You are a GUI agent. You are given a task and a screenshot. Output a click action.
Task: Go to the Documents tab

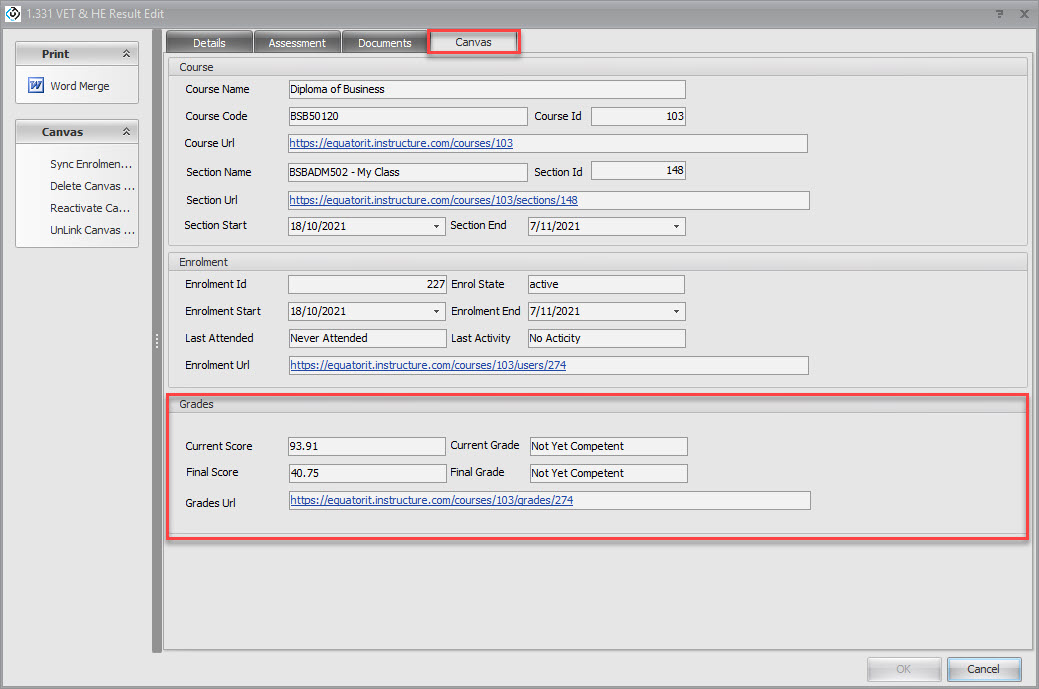(x=385, y=43)
